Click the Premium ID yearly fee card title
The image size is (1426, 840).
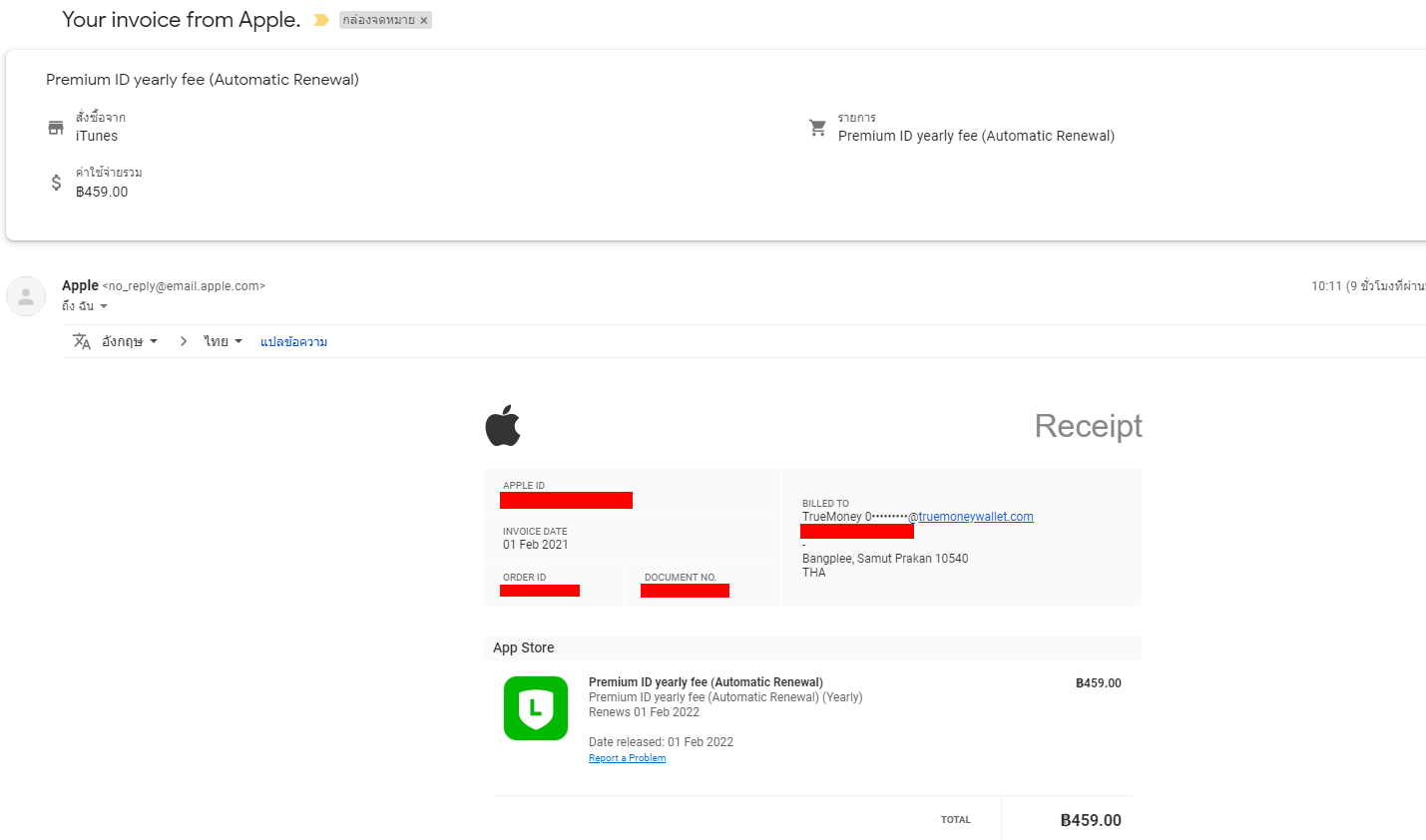(203, 80)
